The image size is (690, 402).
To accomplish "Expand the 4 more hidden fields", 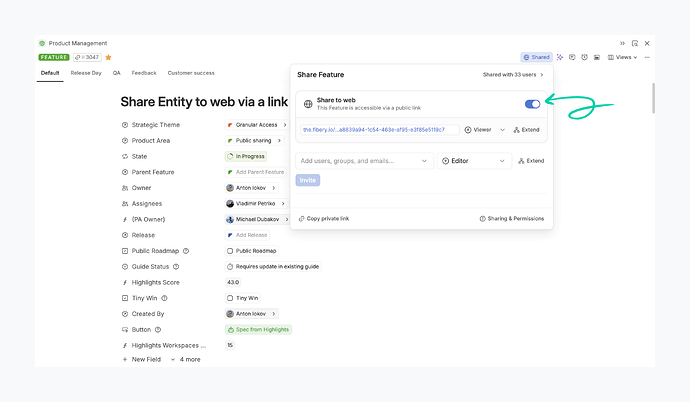I will [x=185, y=359].
